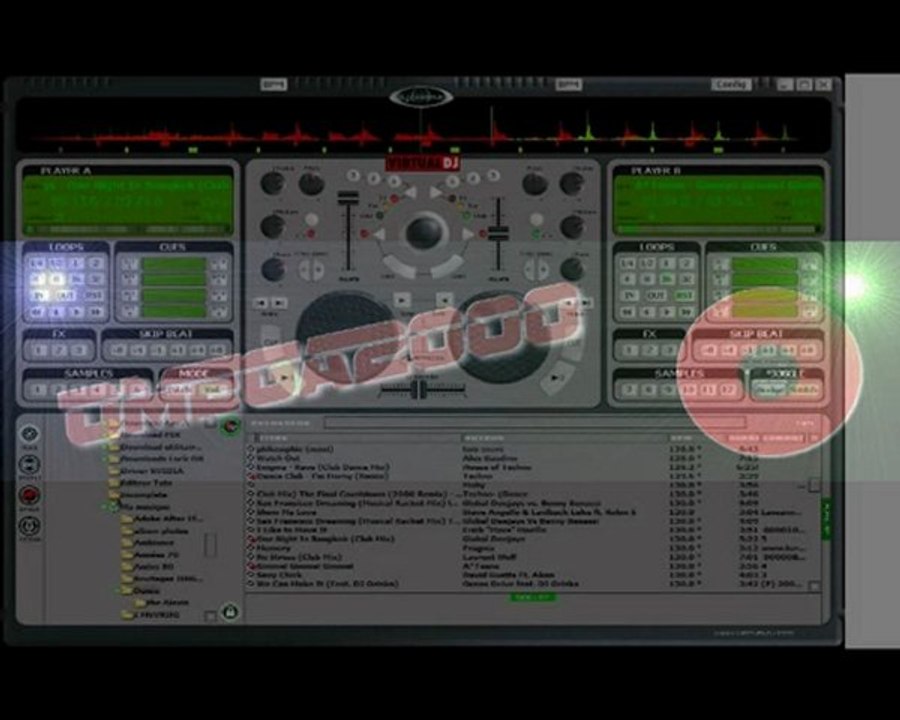Trigger FX 3 on Player A
This screenshot has height=720, width=900.
tap(79, 350)
